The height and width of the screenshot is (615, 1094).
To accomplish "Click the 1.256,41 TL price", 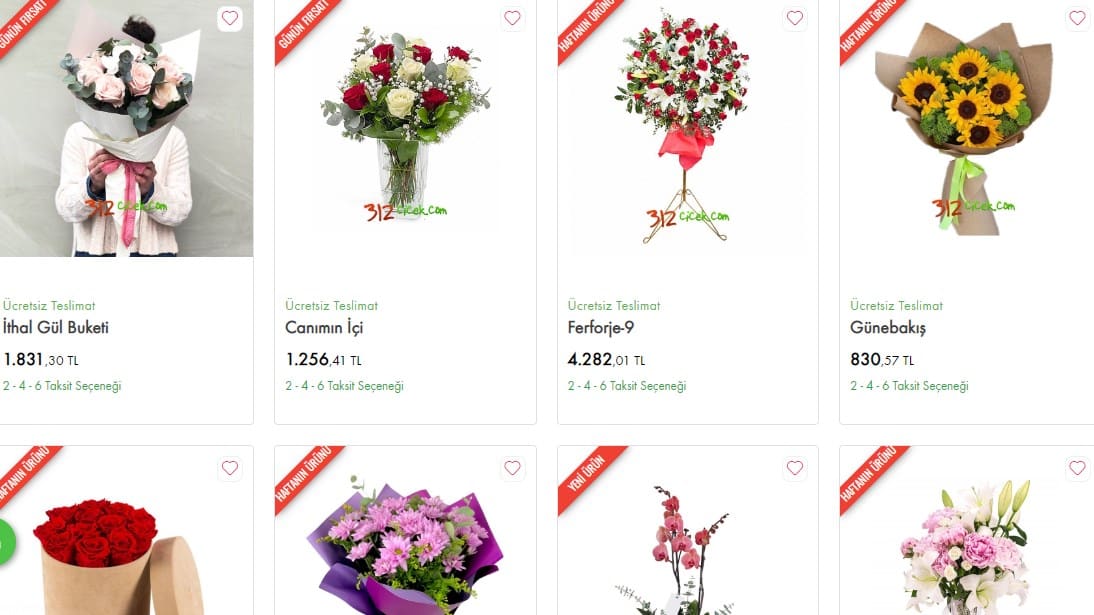I will point(324,360).
